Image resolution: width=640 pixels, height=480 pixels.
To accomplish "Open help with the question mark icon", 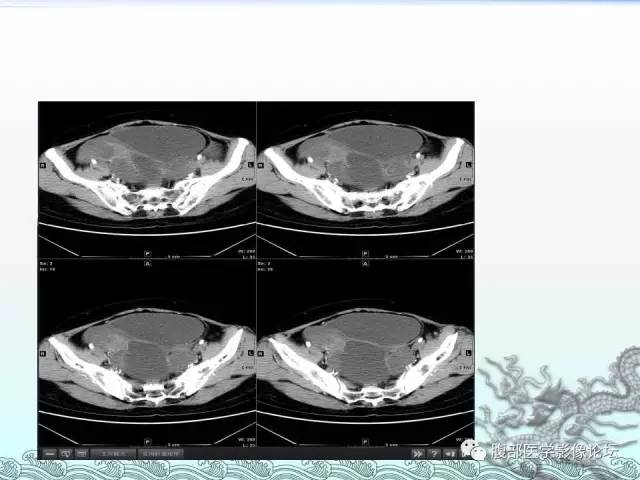I will point(434,453).
